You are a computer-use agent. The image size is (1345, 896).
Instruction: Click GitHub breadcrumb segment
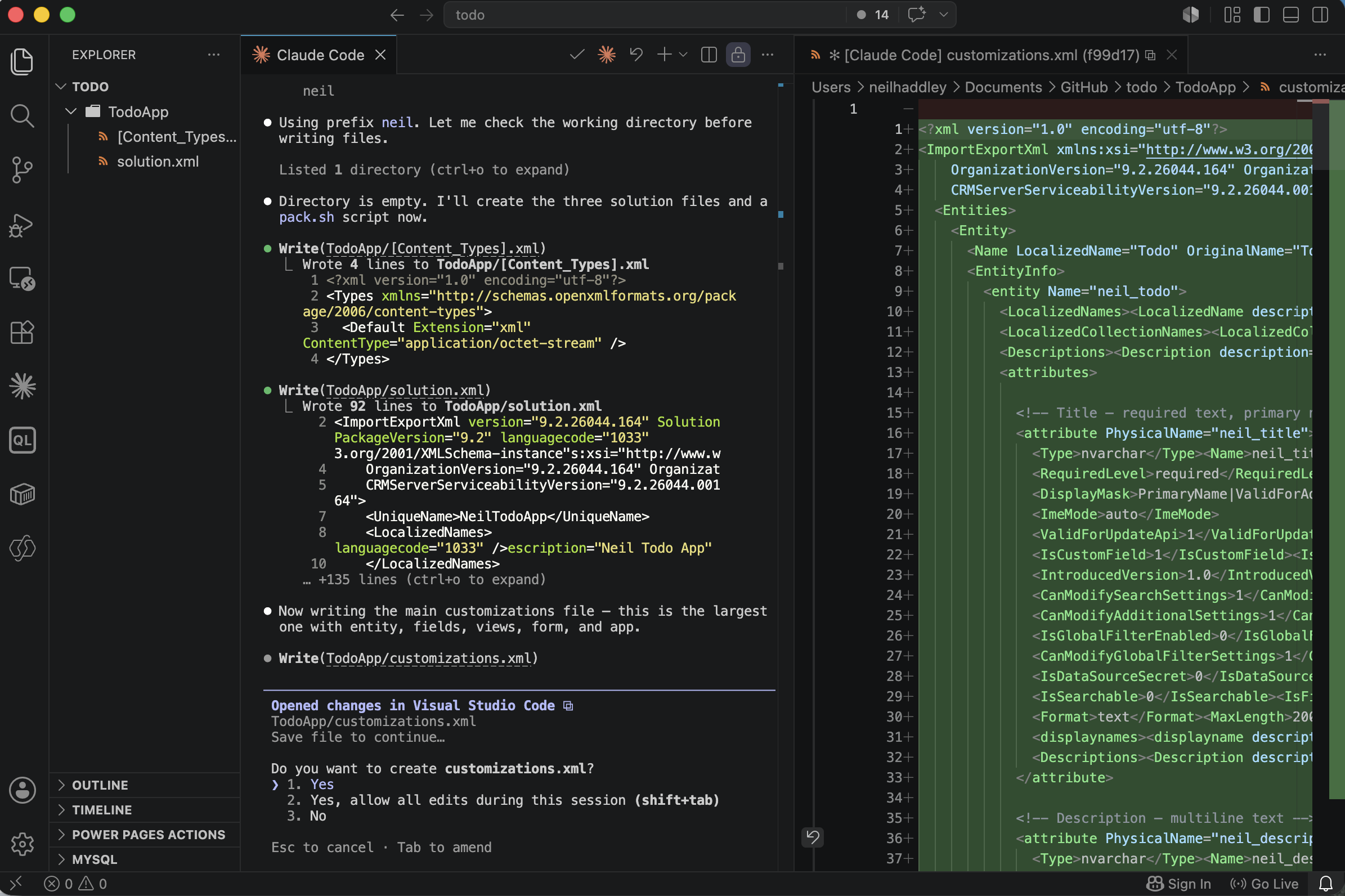pyautogui.click(x=1084, y=87)
